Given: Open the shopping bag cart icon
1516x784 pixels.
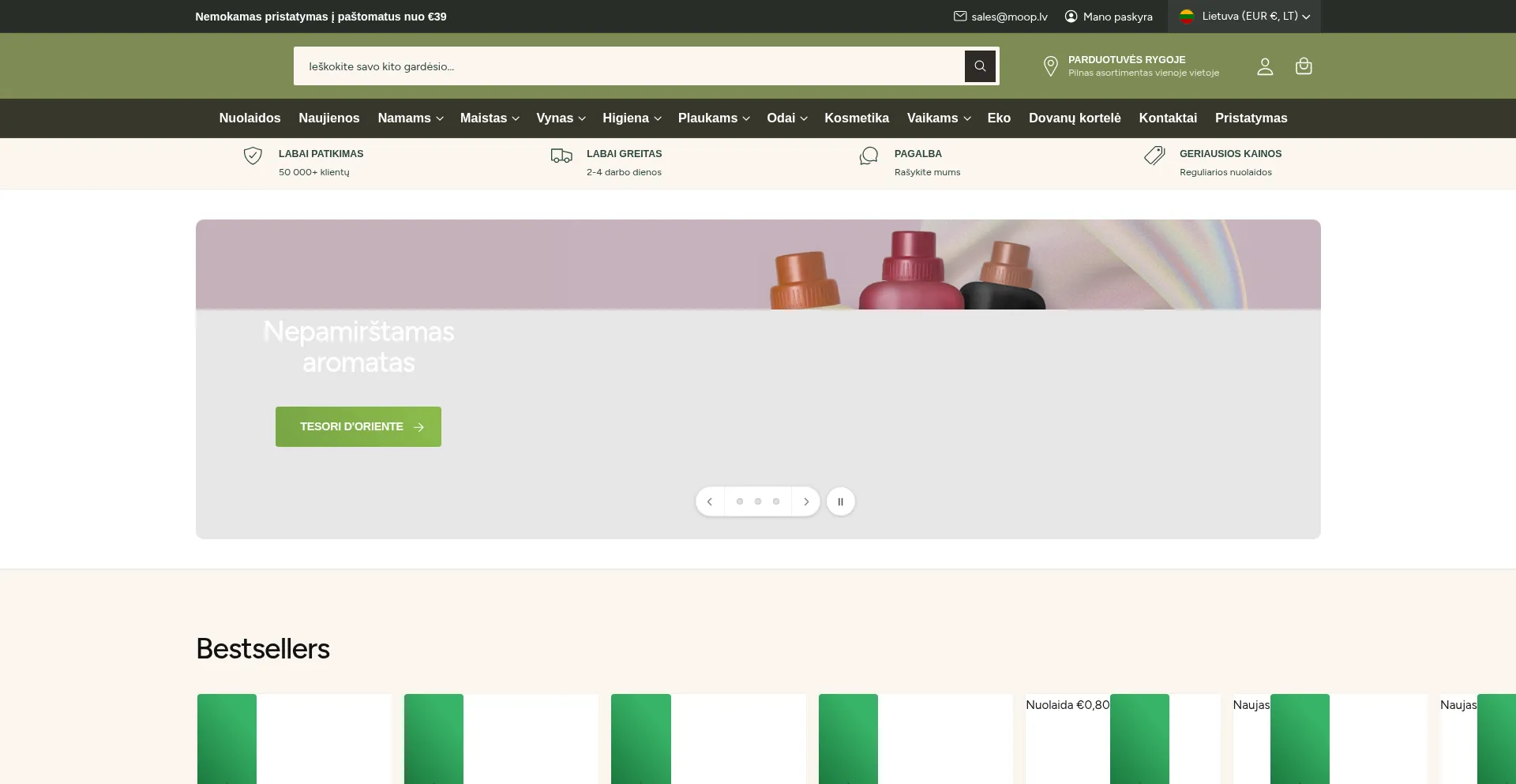Looking at the screenshot, I should point(1304,66).
